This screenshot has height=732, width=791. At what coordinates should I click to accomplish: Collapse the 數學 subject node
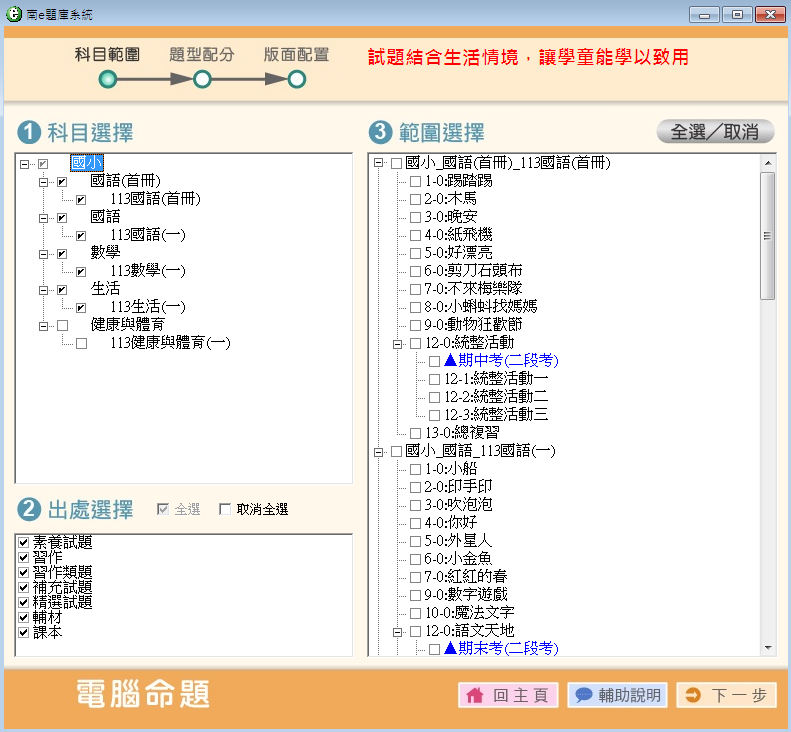[43, 254]
